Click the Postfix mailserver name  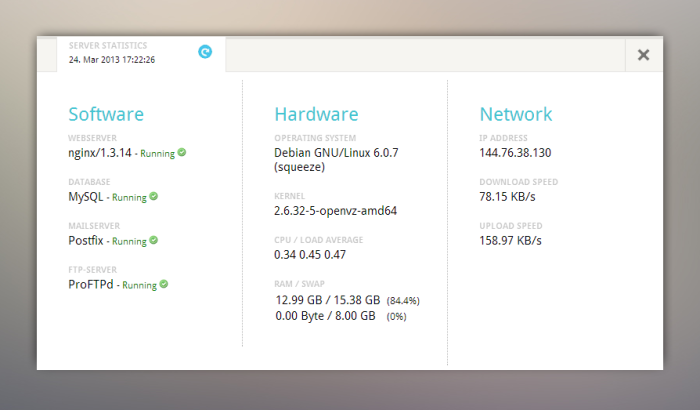(86, 241)
